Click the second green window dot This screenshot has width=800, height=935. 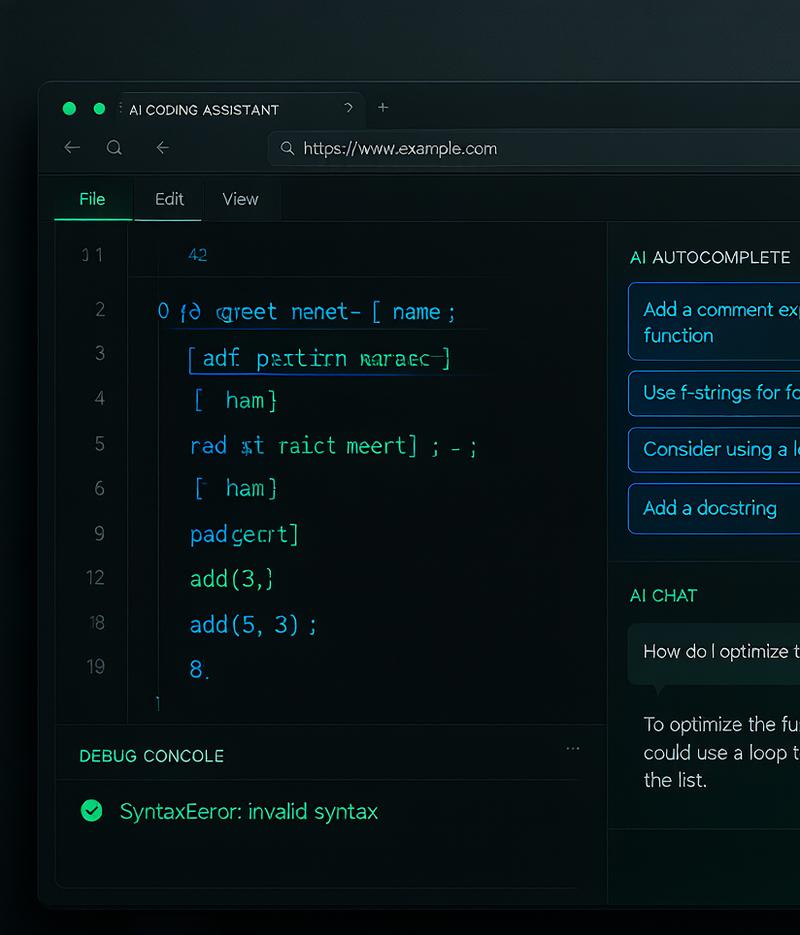[100, 109]
